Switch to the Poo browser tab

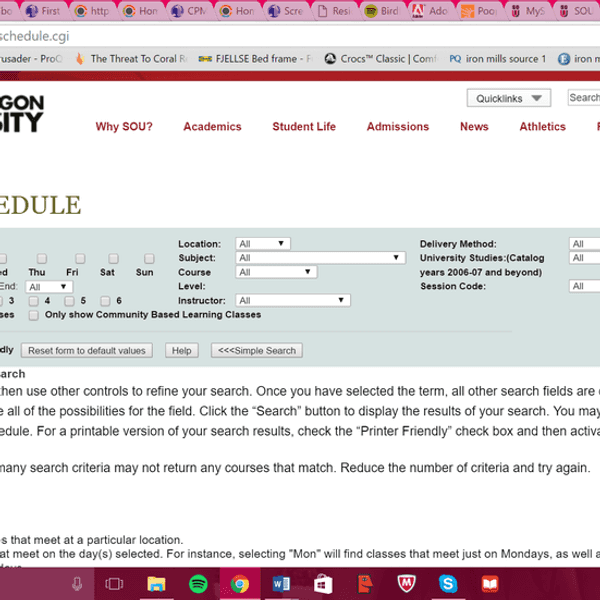[x=479, y=11]
